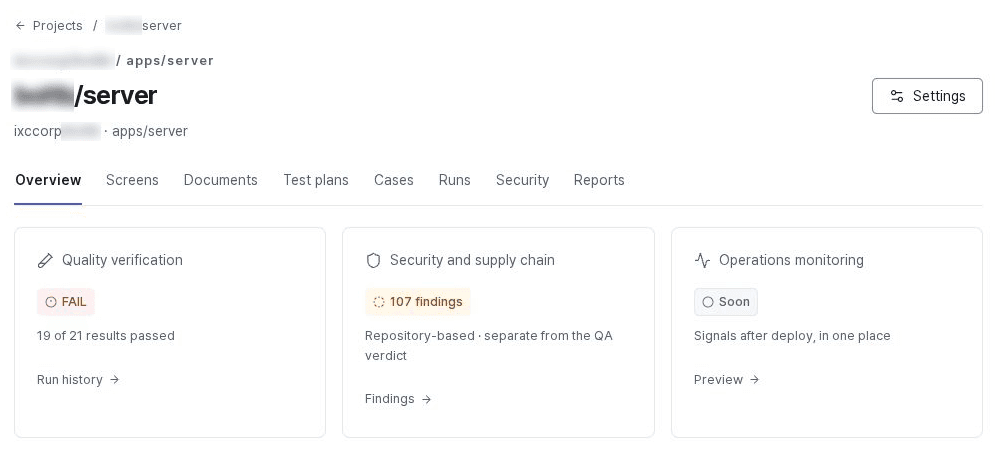
Task: Open the Settings button
Action: pos(927,96)
